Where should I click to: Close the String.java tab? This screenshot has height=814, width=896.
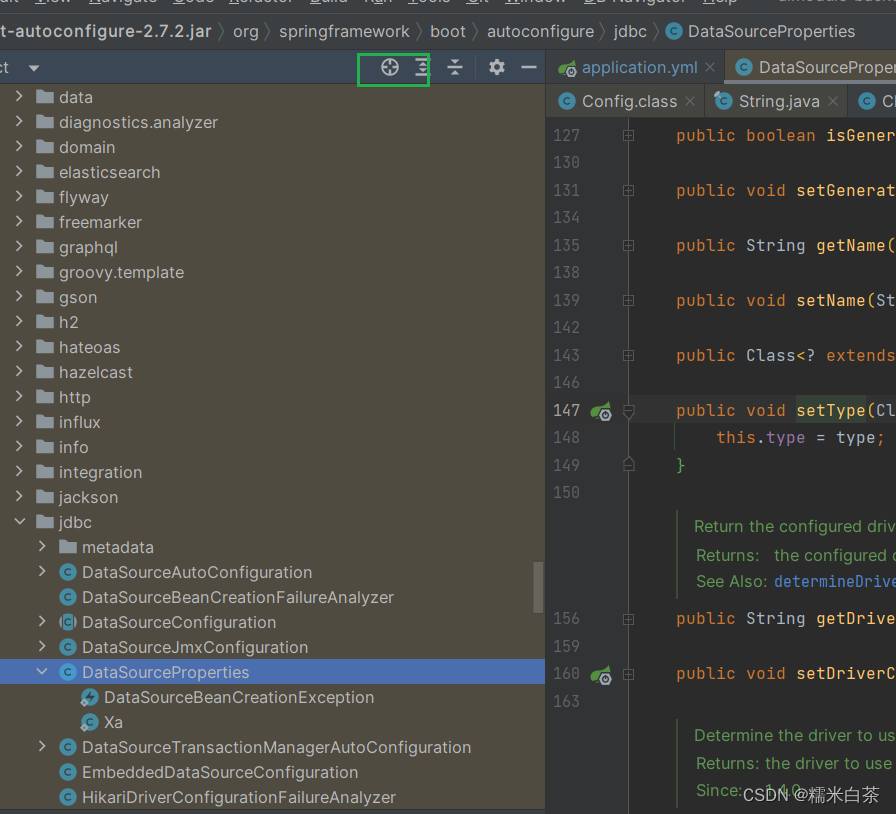[833, 101]
